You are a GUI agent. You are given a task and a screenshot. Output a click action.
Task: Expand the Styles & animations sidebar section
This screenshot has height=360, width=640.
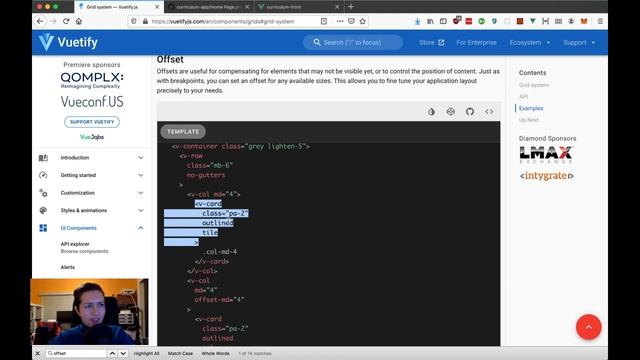(91, 210)
